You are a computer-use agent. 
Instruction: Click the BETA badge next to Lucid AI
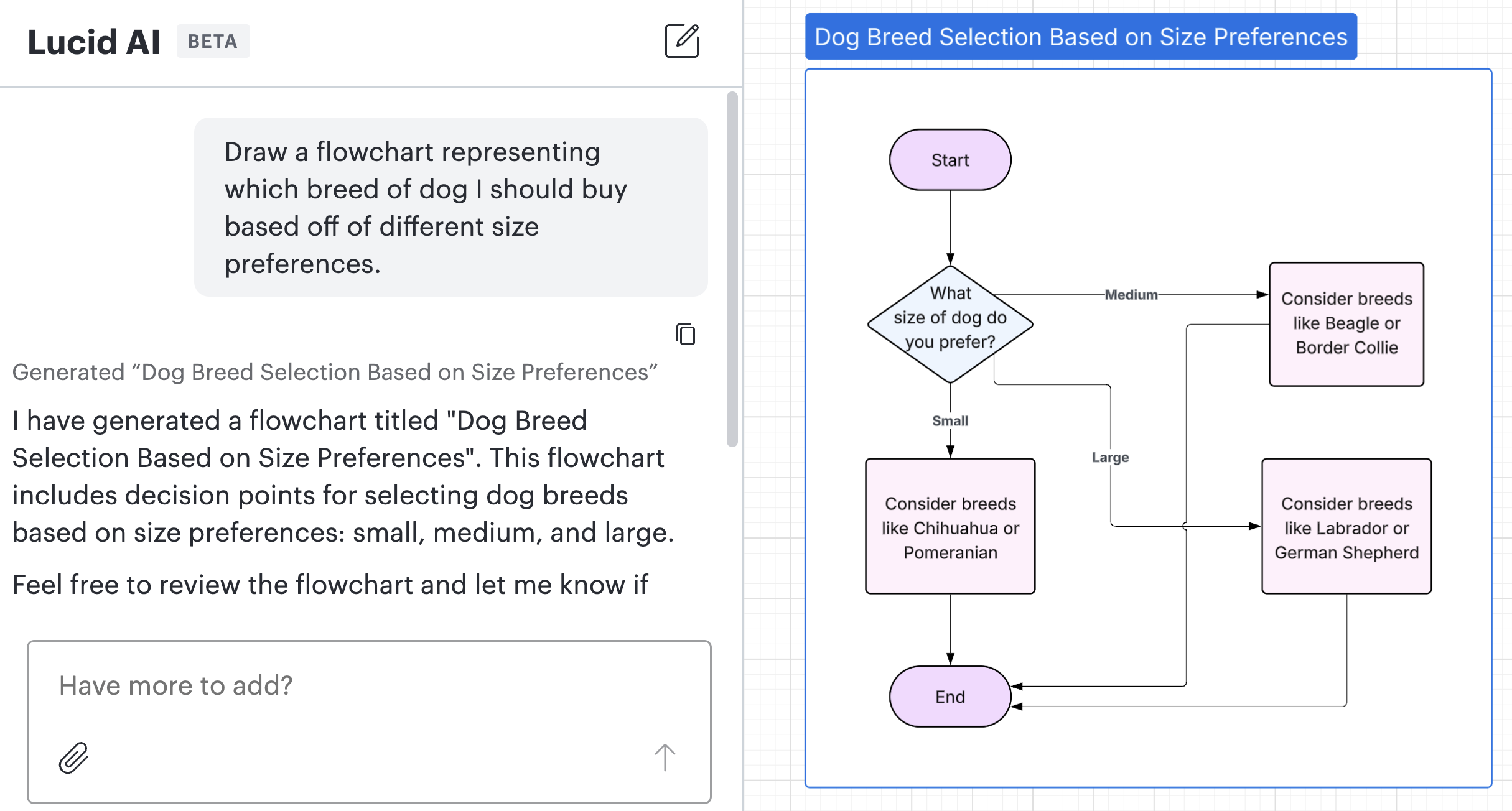click(213, 42)
